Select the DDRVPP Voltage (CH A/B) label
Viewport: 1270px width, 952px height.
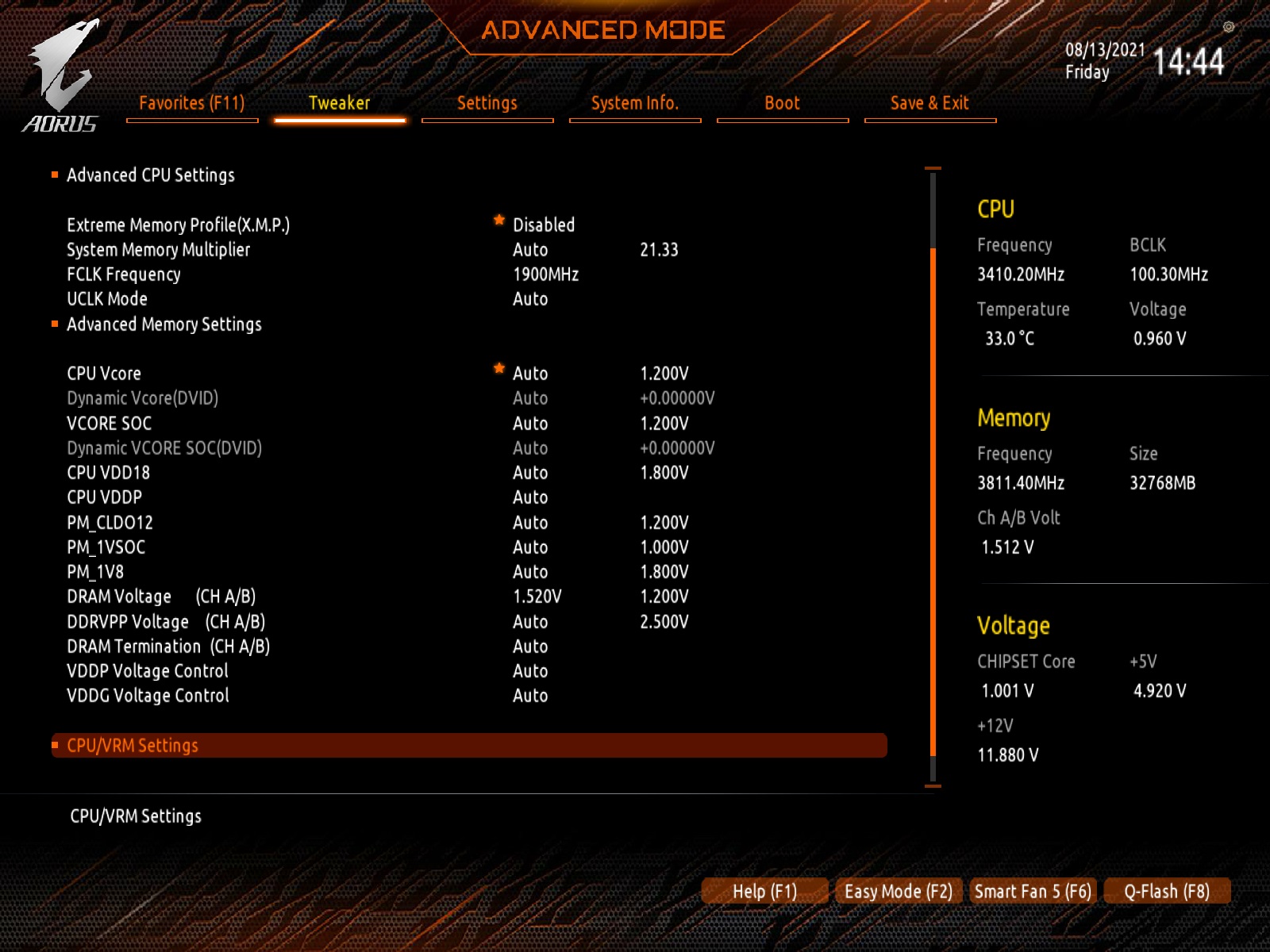pyautogui.click(x=166, y=621)
